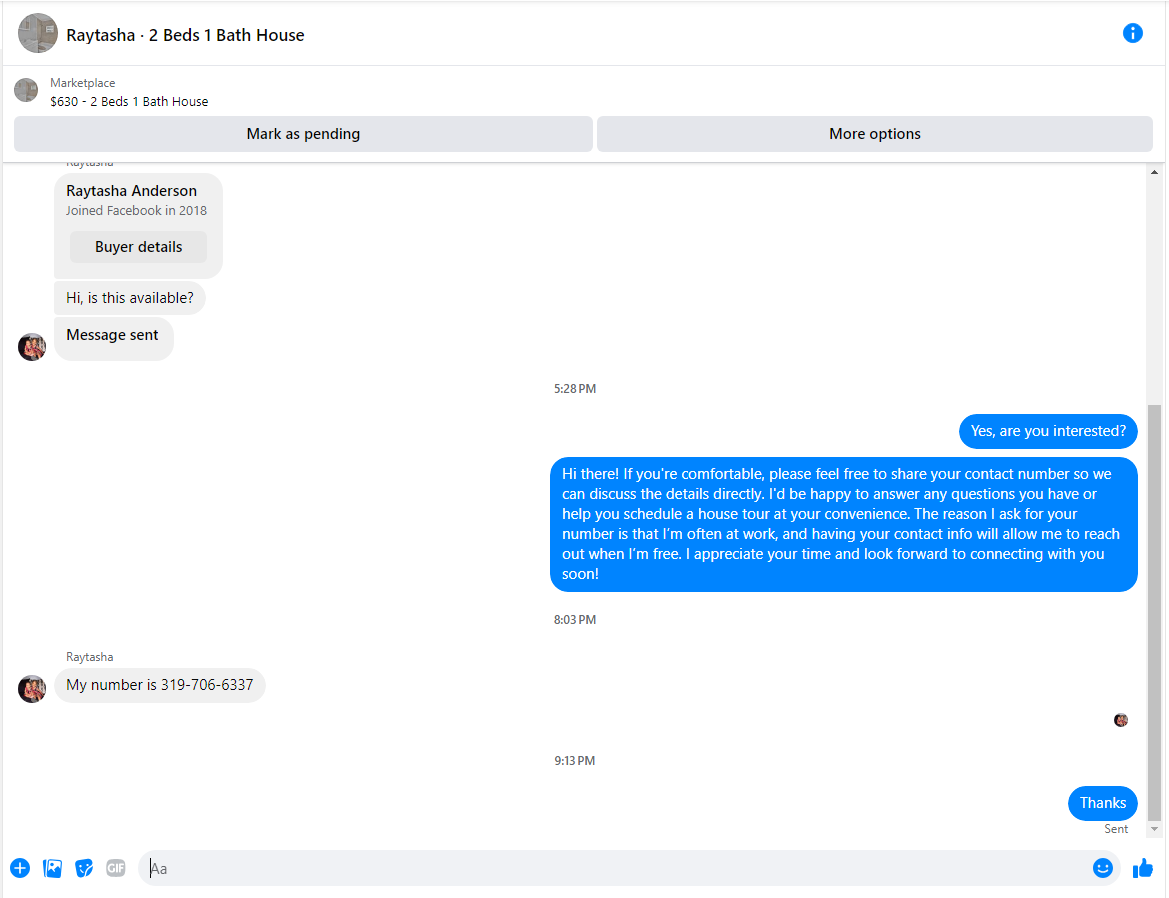Viewport: 1169px width, 898px height.
Task: Open the GIF picker
Action: [116, 868]
